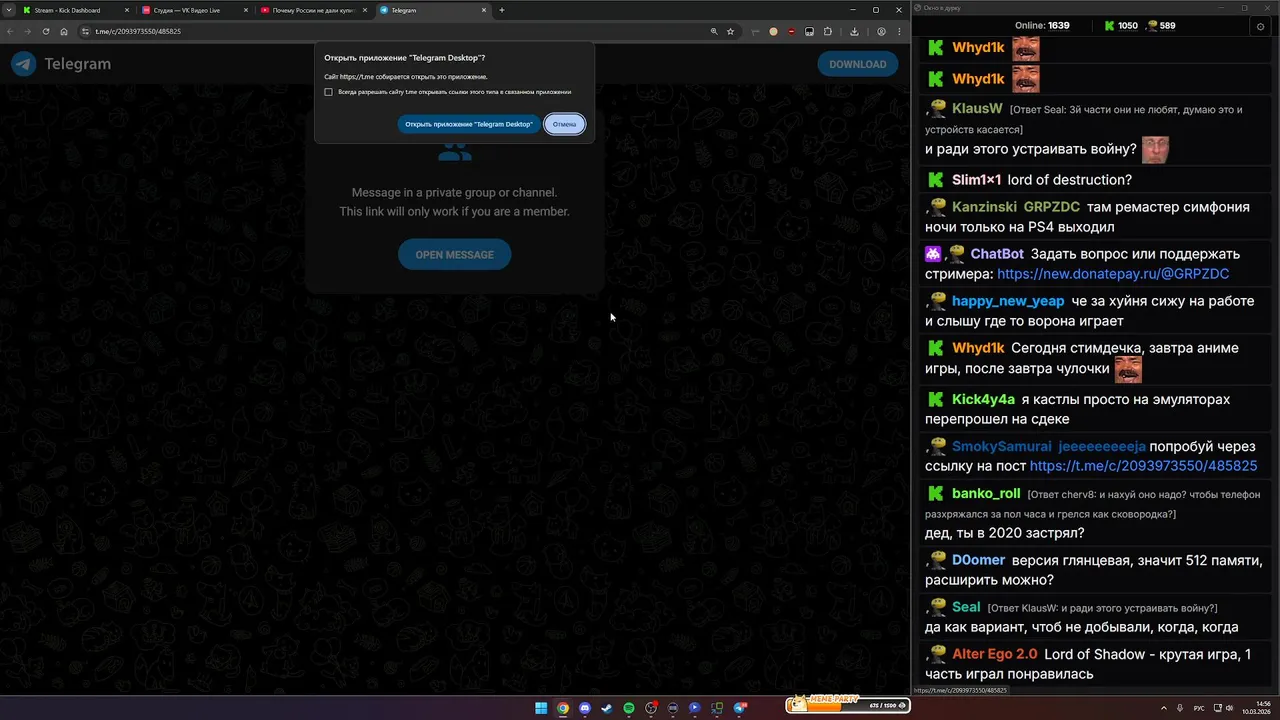Image resolution: width=1280 pixels, height=720 pixels.
Task: Open Chrome three-dot menu
Action: coord(899,31)
